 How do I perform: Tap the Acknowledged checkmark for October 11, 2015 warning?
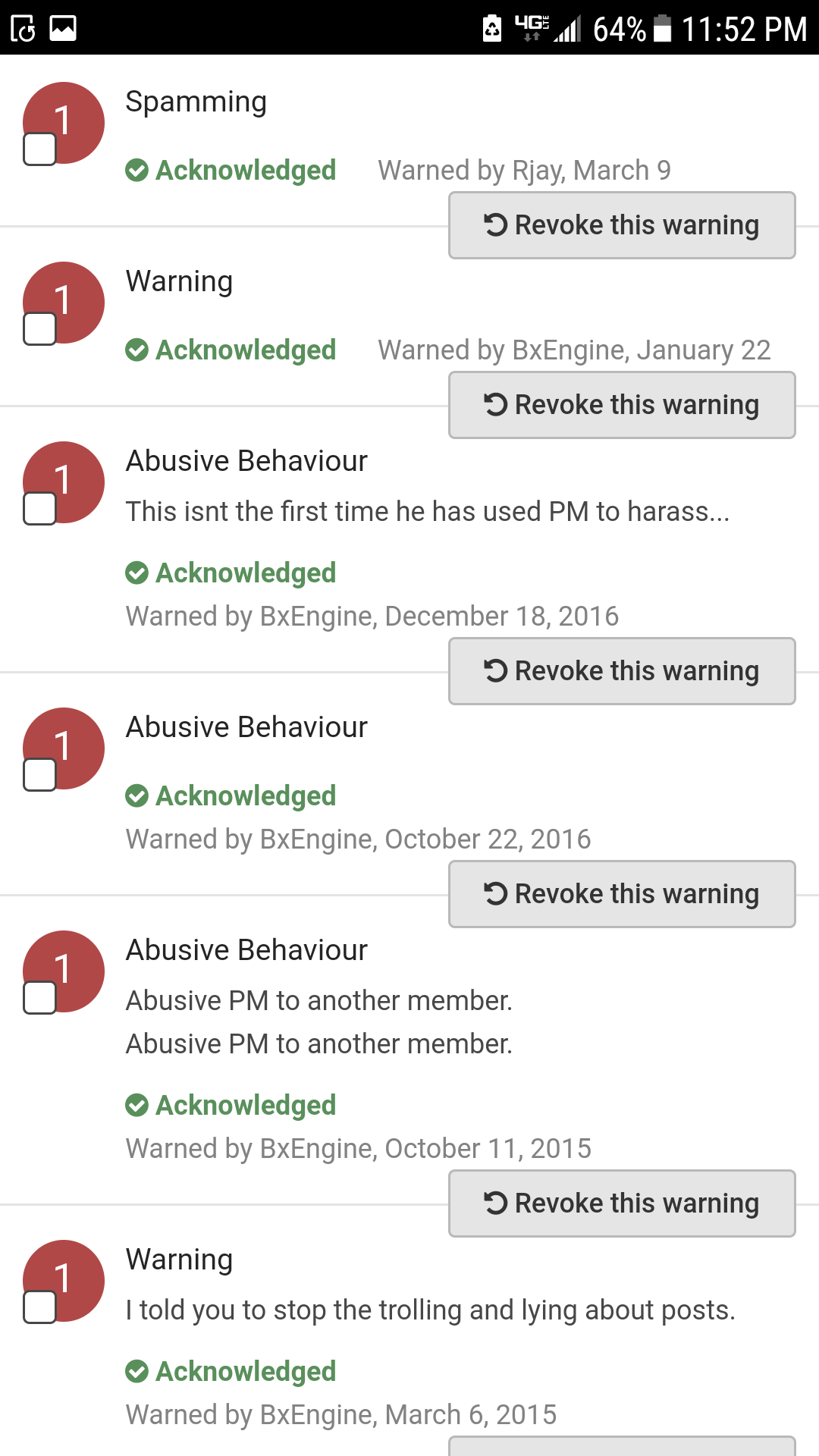[x=137, y=1106]
